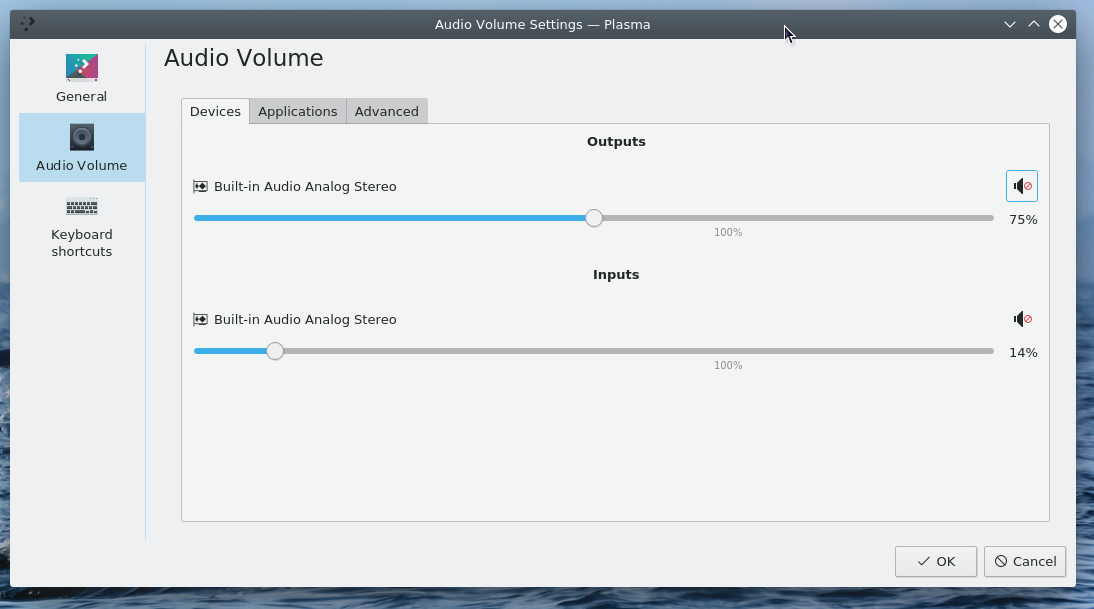Click the input "14%" volume value
This screenshot has height=609, width=1094.
pos(1023,353)
